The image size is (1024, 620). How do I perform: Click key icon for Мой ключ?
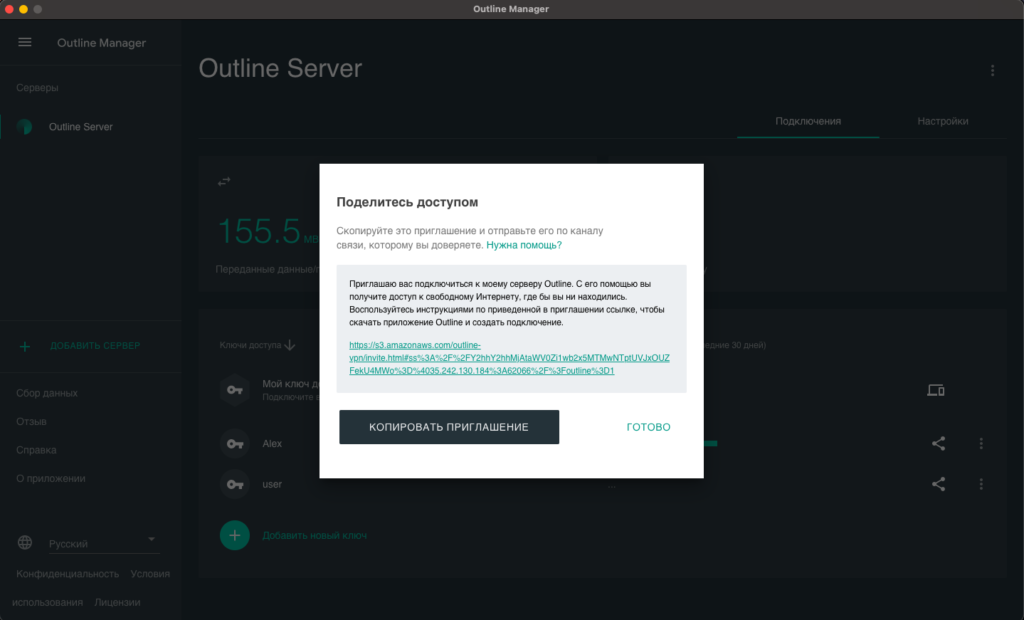click(235, 390)
